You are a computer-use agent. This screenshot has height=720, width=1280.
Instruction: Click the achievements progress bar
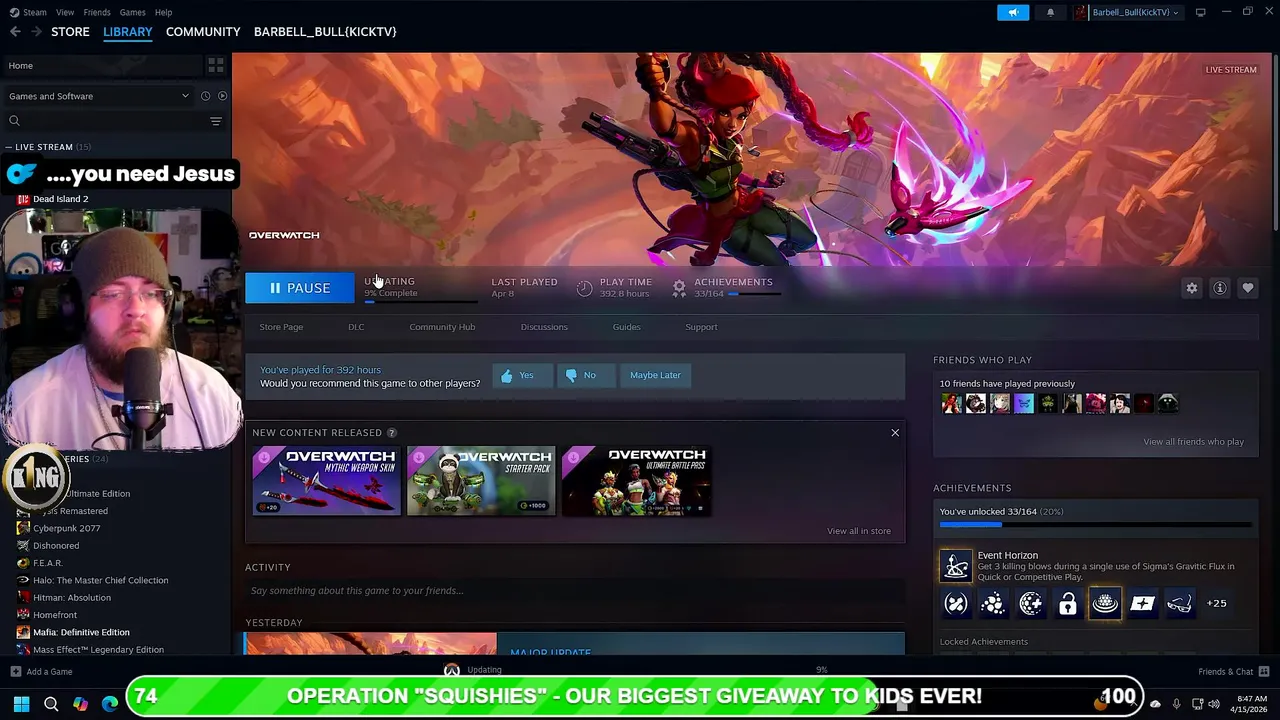(x=1096, y=524)
